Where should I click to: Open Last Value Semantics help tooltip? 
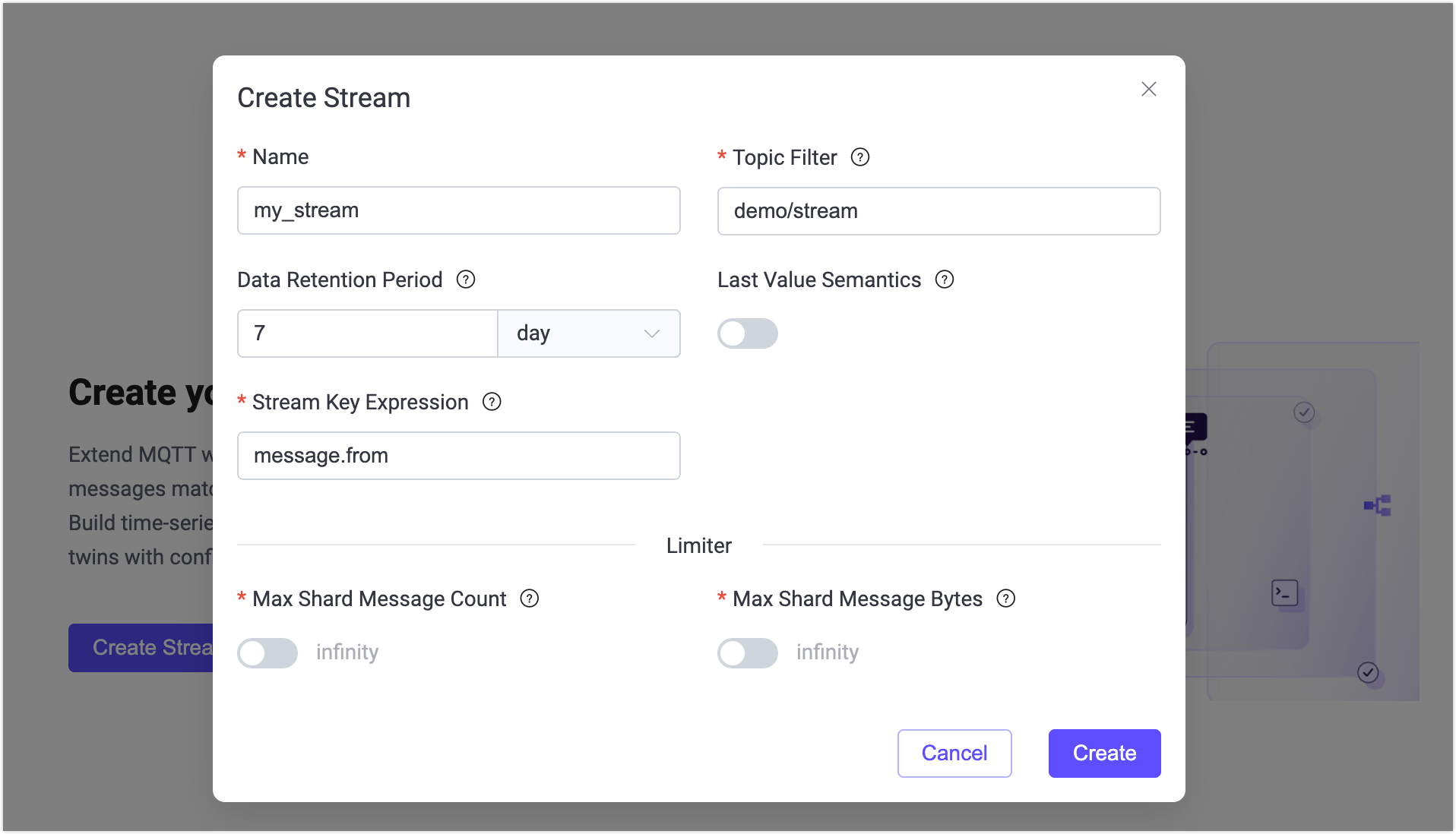click(x=944, y=280)
